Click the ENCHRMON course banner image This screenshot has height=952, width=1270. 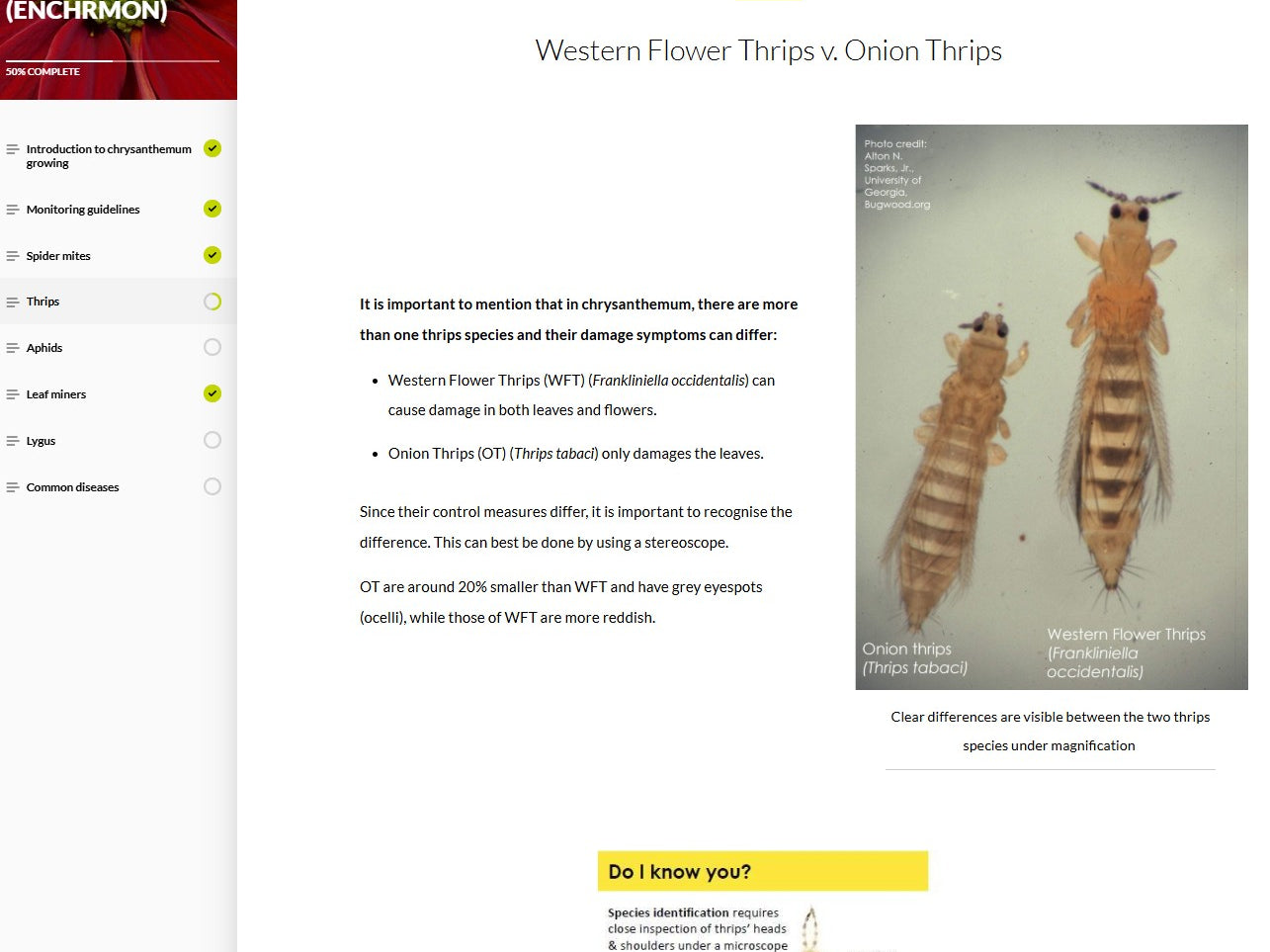(x=119, y=49)
